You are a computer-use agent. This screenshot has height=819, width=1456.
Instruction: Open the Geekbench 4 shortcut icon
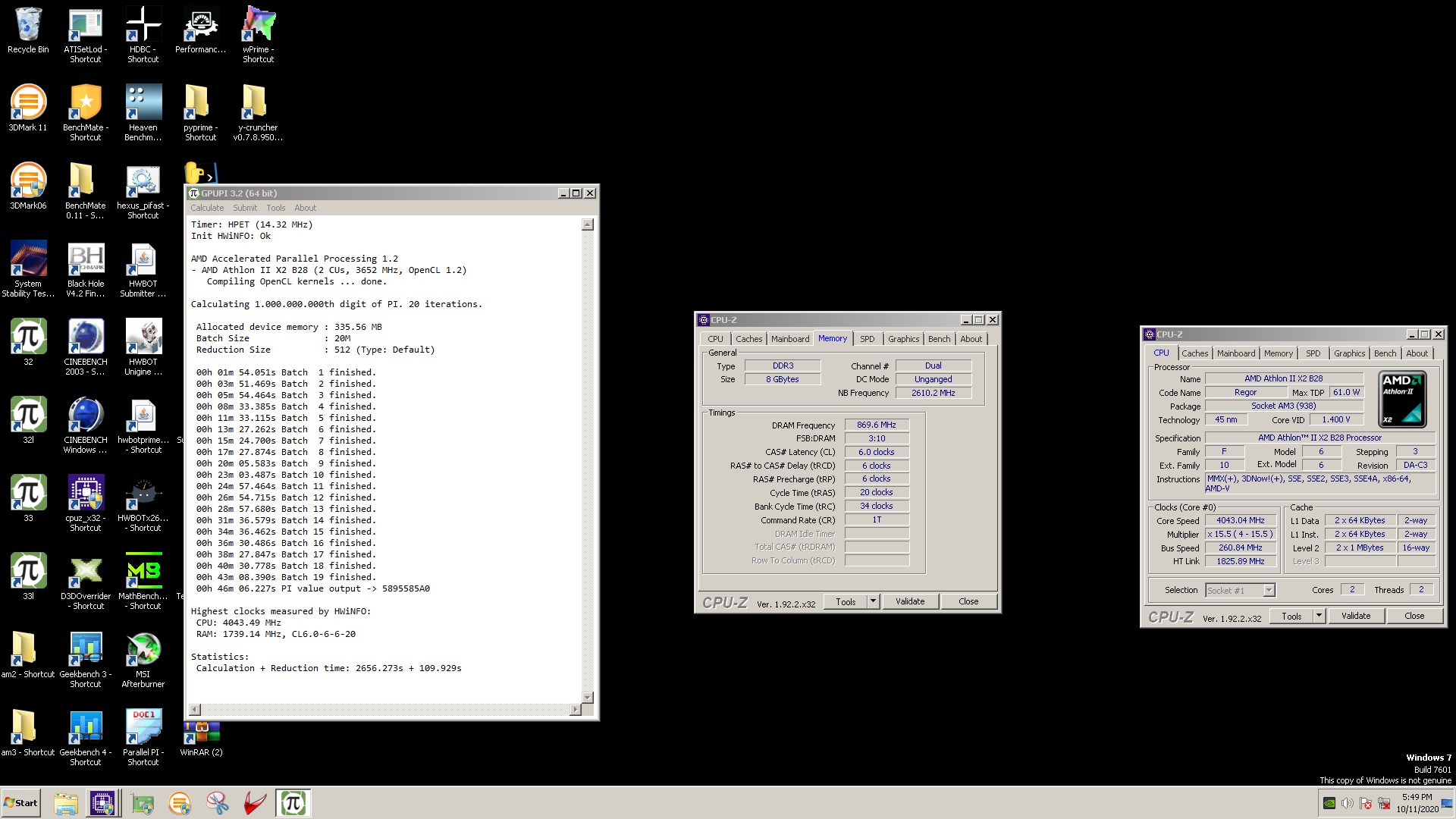85,737
